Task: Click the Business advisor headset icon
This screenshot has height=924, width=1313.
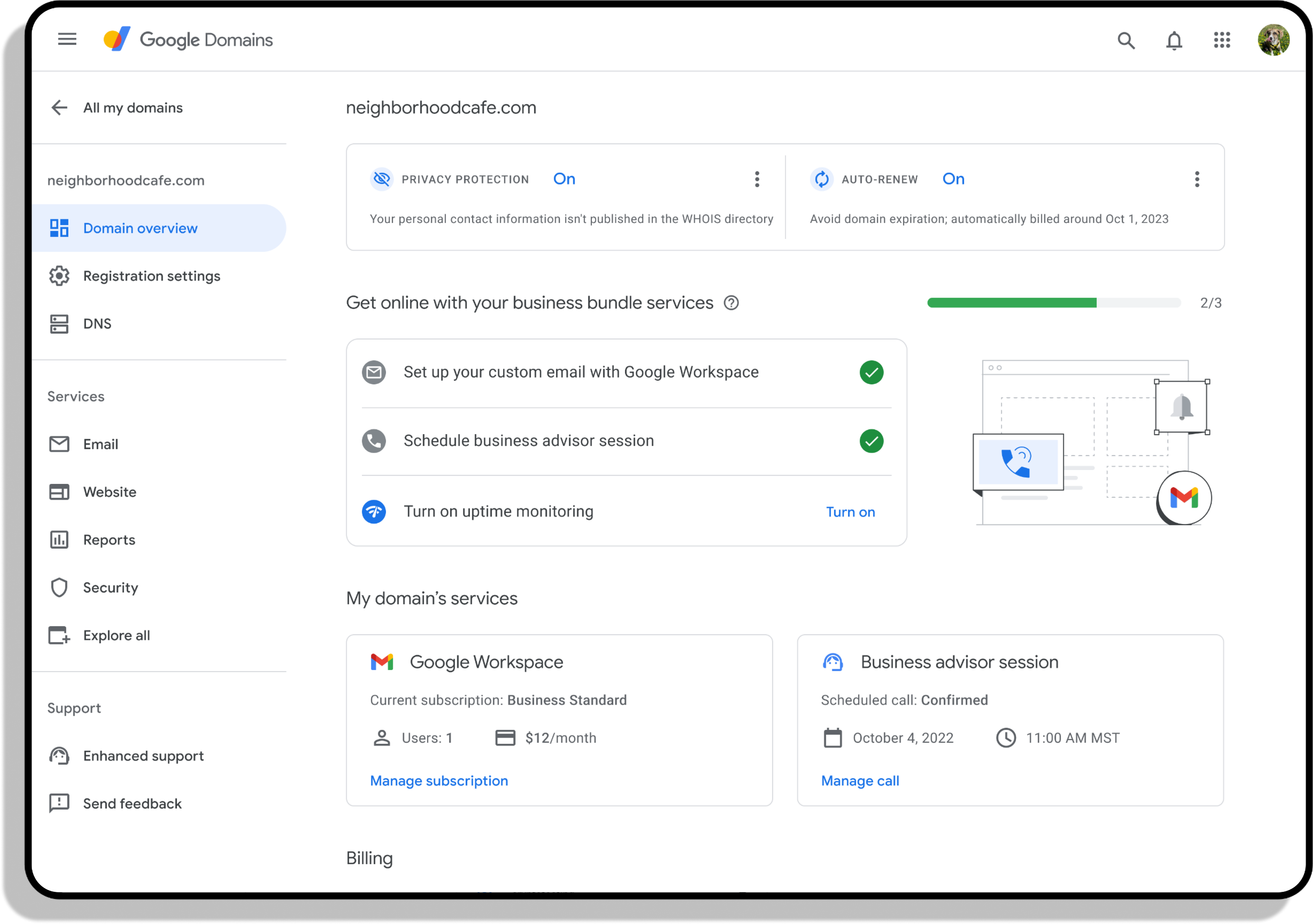Action: click(x=833, y=661)
